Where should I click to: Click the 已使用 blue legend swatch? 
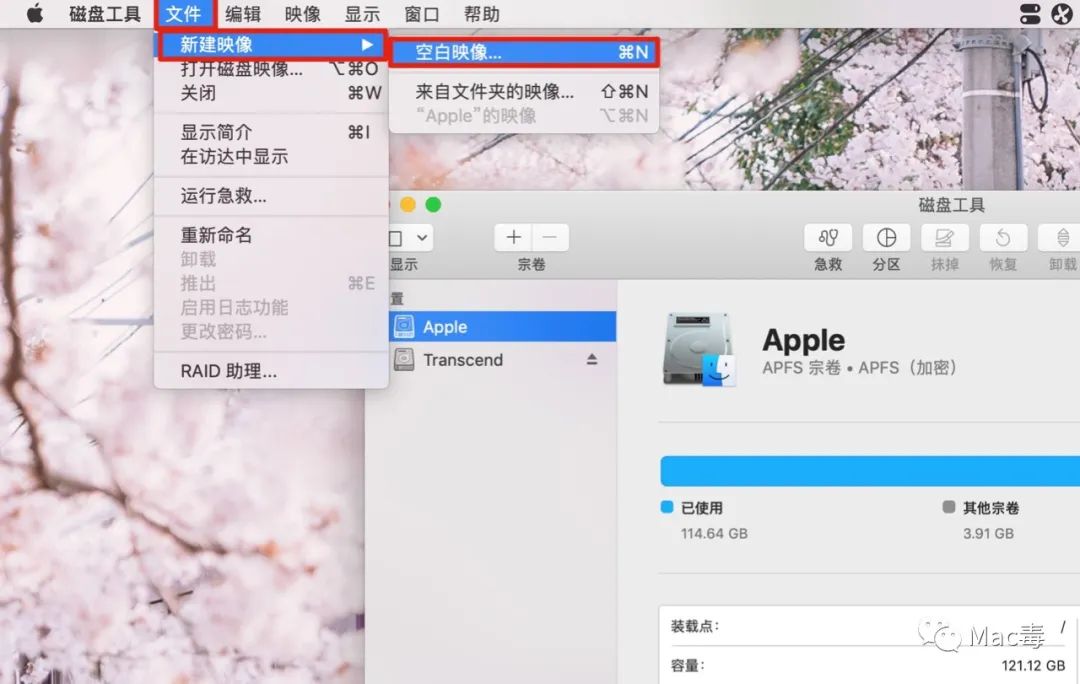coord(668,508)
